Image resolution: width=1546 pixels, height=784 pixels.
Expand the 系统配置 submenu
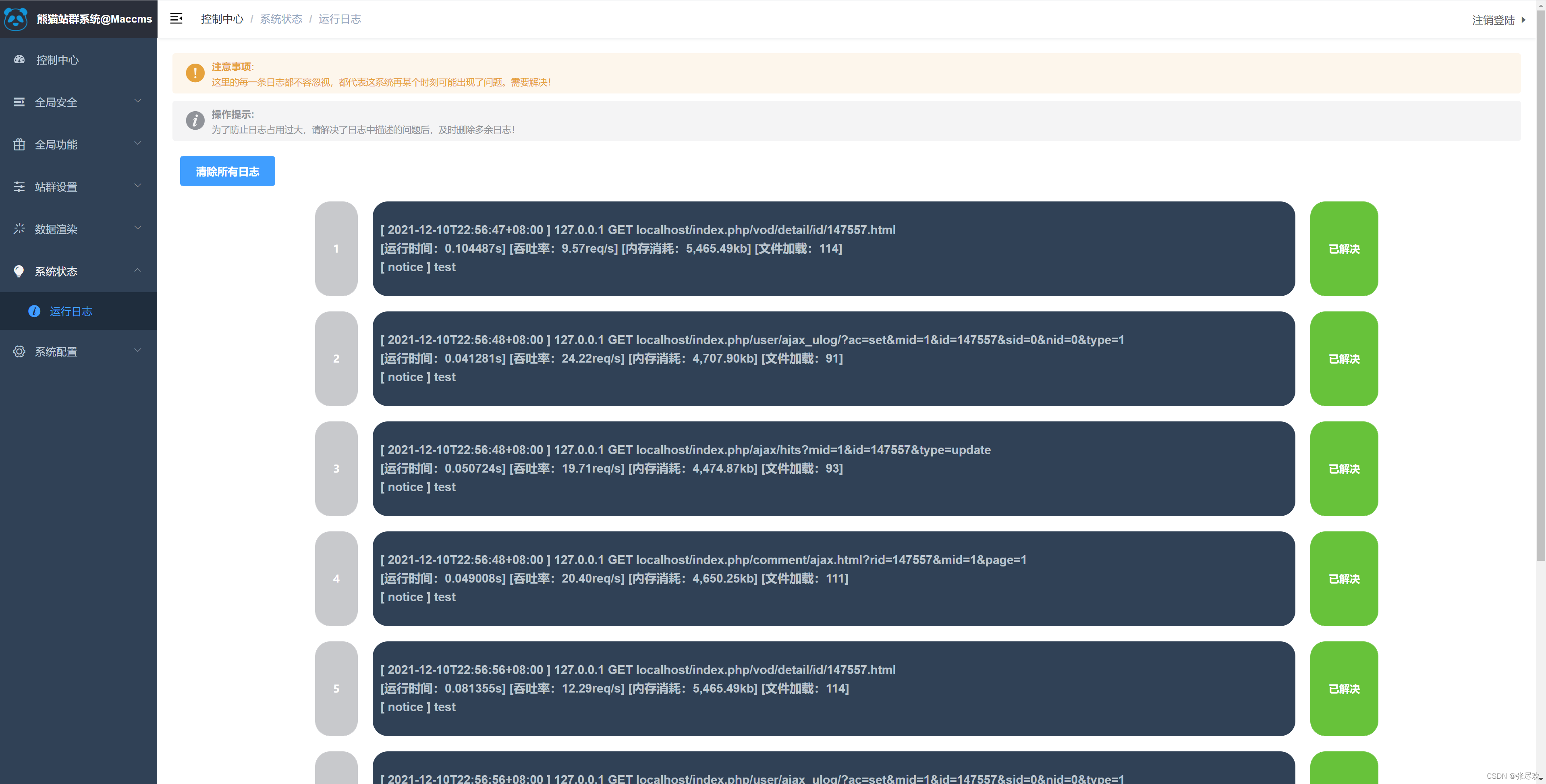137,350
